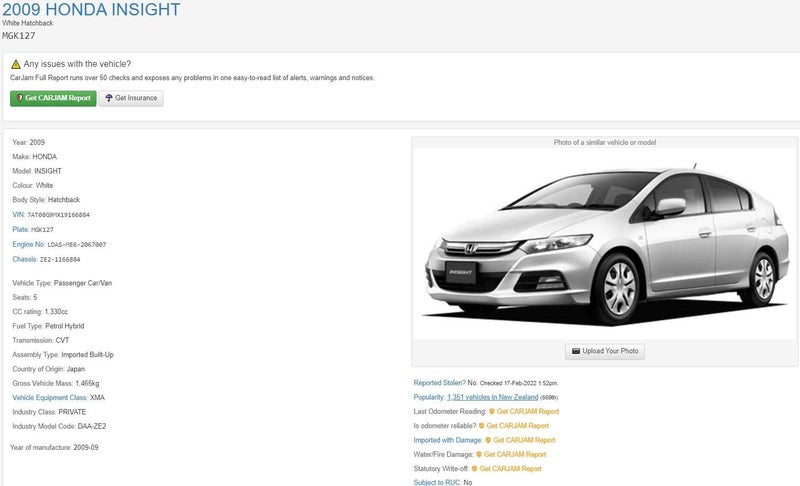Click the 'Assembly Type: Imported Built-Up' row
Image resolution: width=800 pixels, height=486 pixels.
[63, 355]
